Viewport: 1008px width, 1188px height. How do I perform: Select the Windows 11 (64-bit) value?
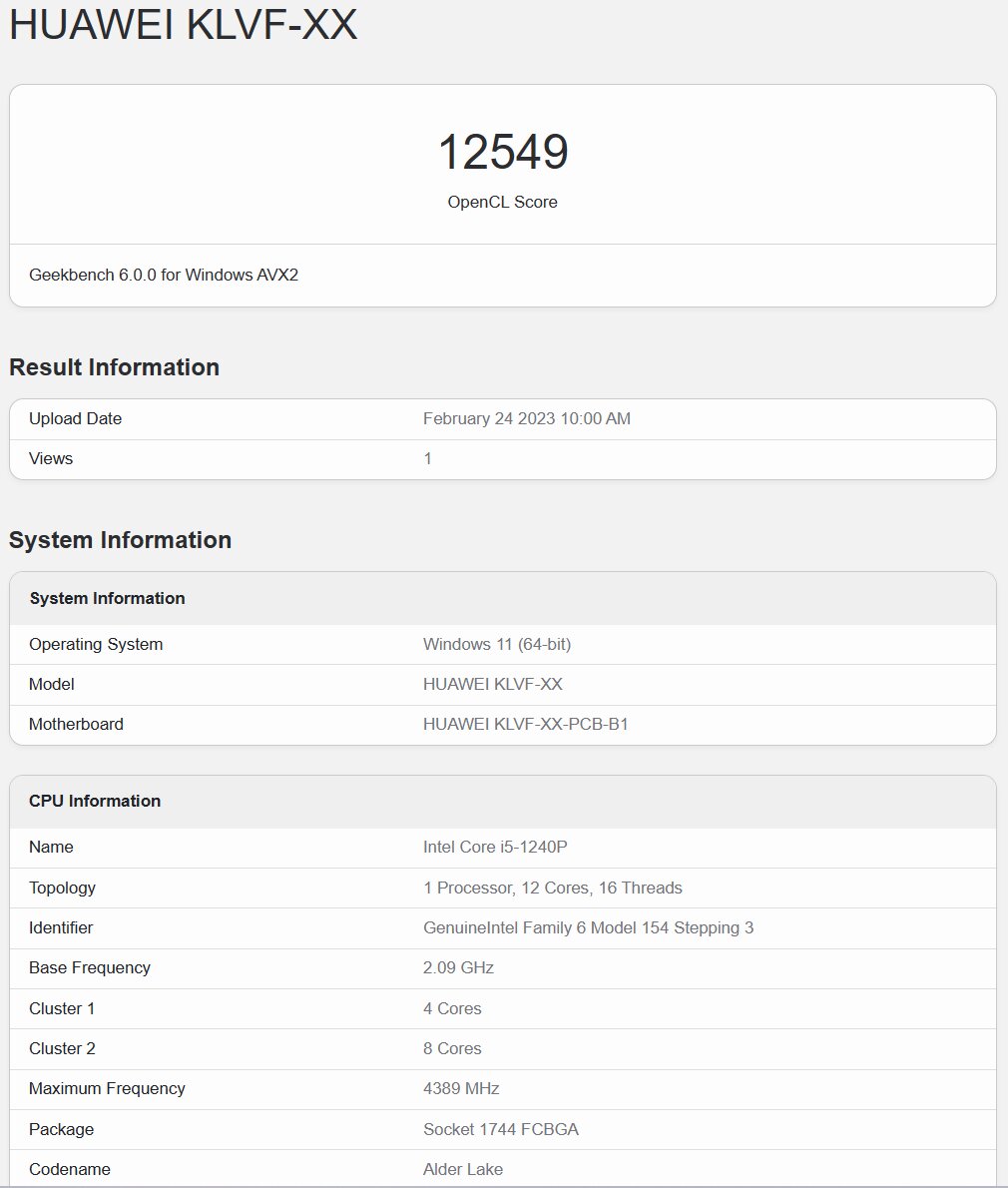pos(497,645)
